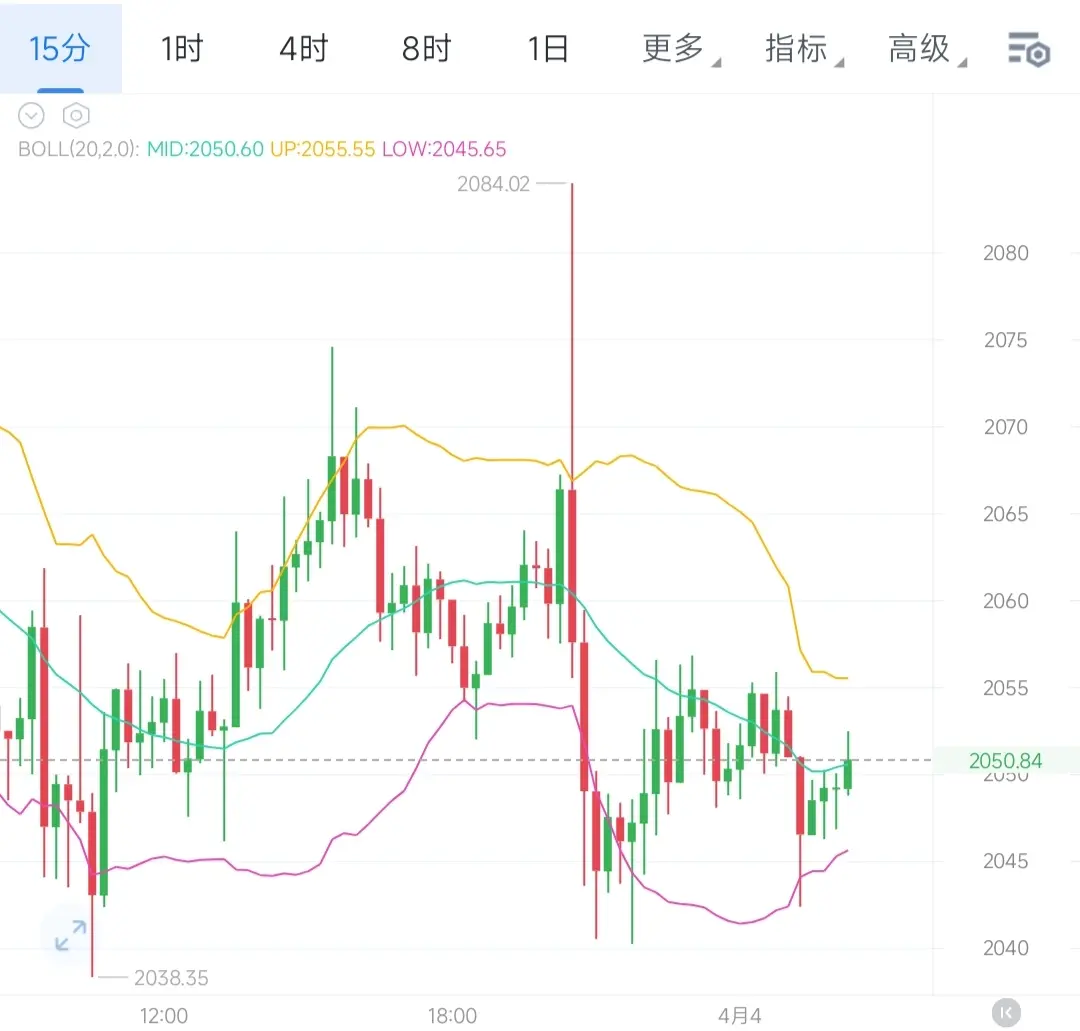Click the 2075 price axis label

pos(1006,340)
